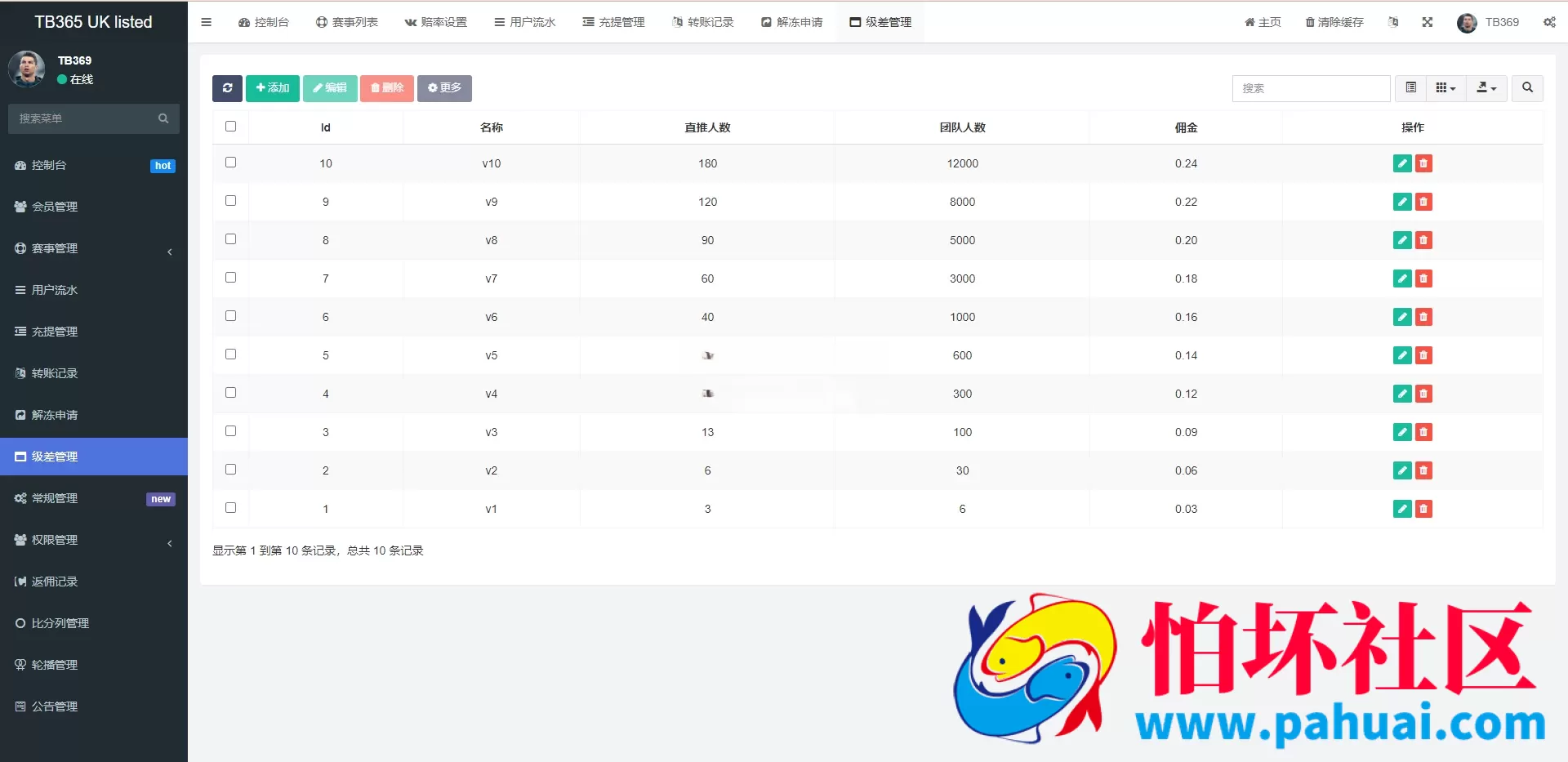Check the checkbox for row Id 10
Image resolution: width=1568 pixels, height=762 pixels.
click(230, 163)
